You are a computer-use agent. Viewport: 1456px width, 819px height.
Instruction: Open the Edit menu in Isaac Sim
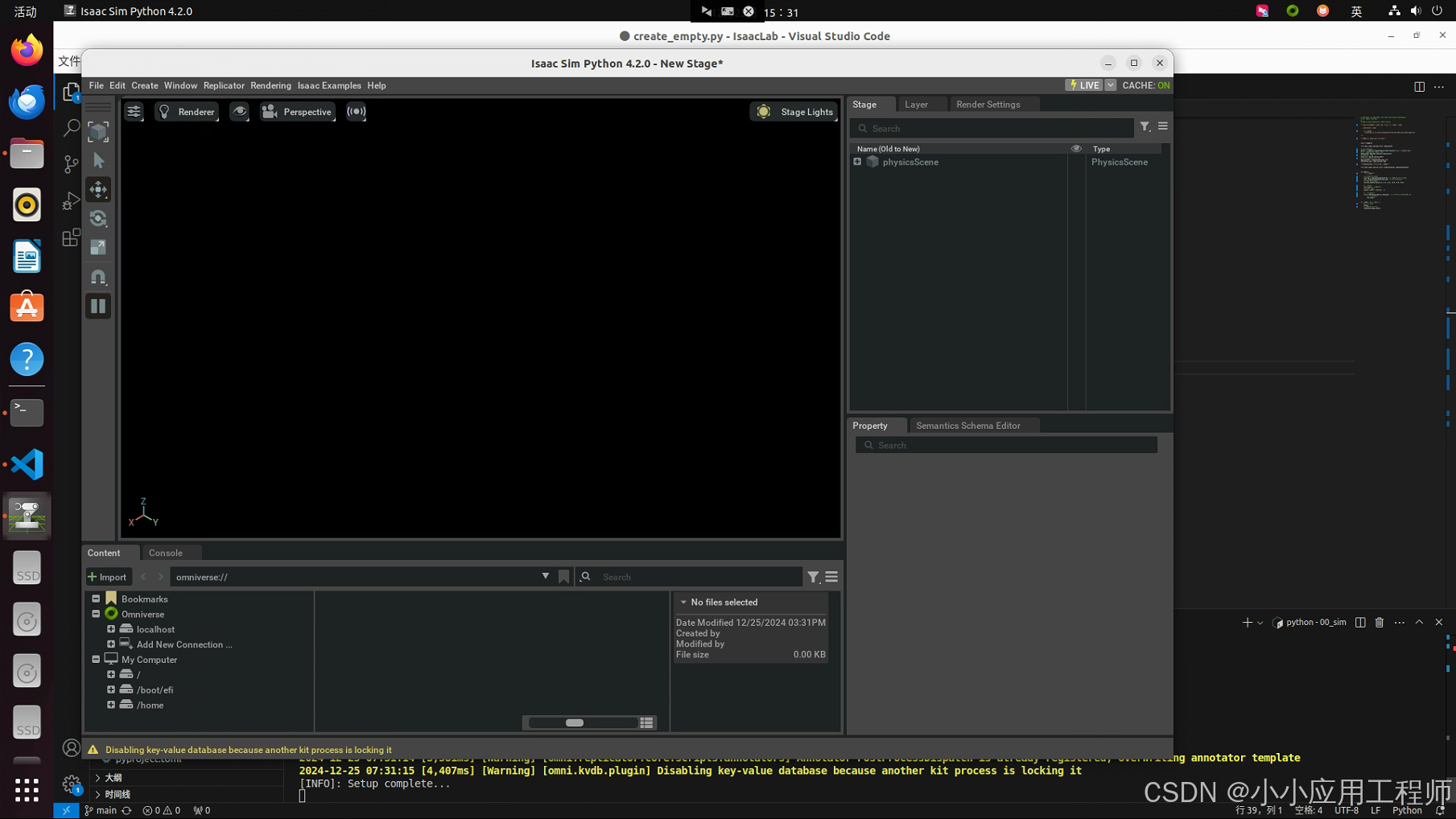click(x=118, y=85)
